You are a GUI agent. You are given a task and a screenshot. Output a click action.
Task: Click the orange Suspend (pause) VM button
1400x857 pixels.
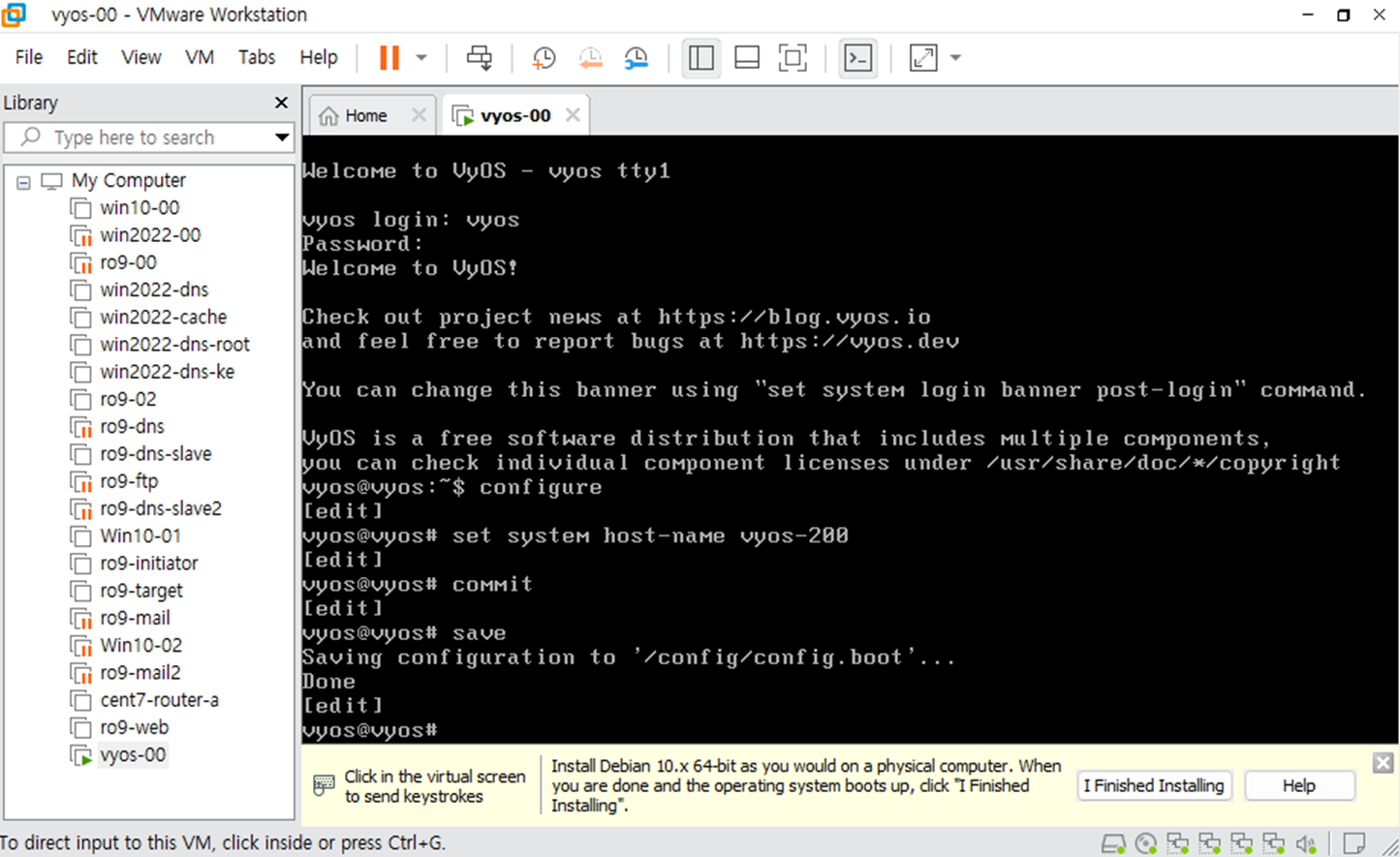389,58
